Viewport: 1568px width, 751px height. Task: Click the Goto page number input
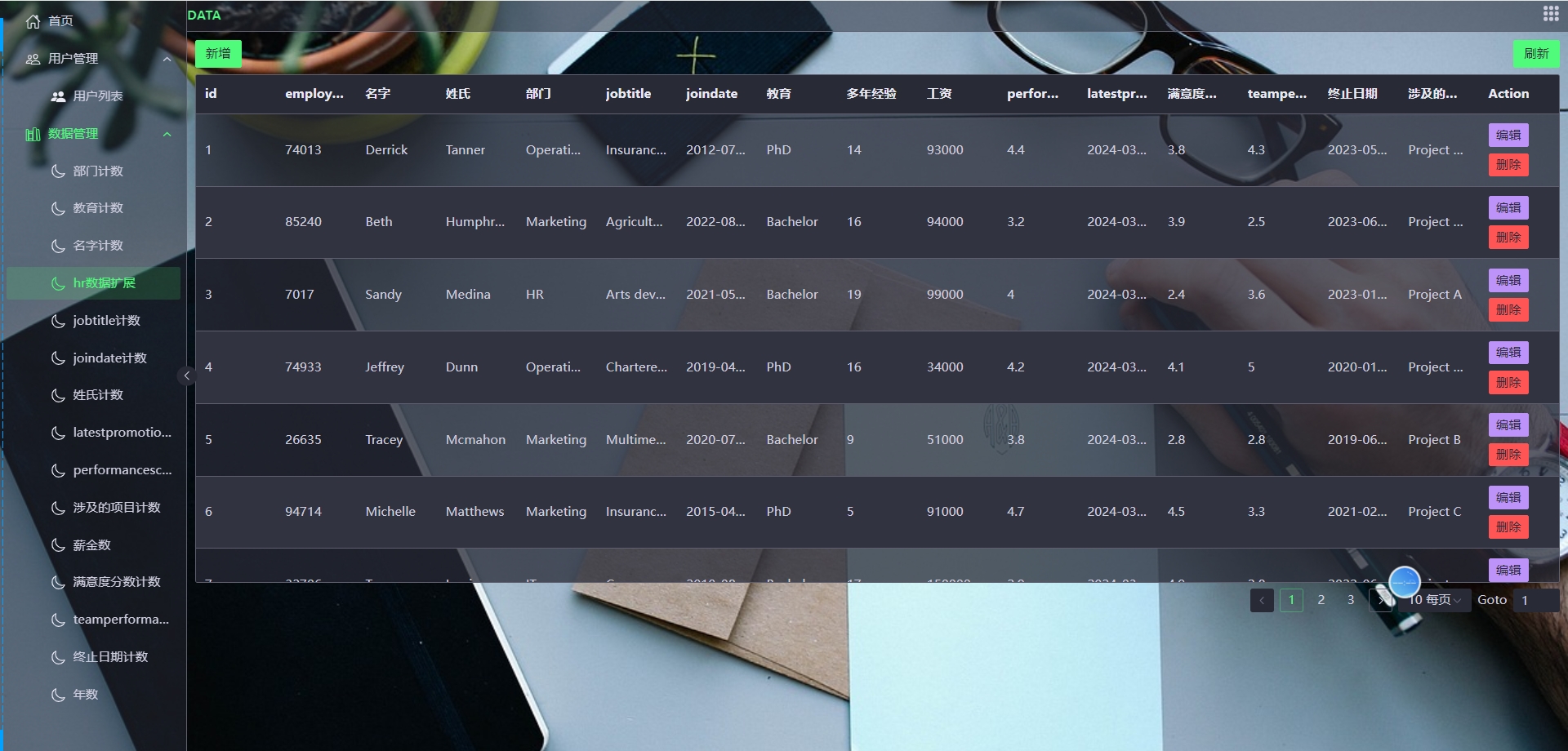coord(1535,600)
